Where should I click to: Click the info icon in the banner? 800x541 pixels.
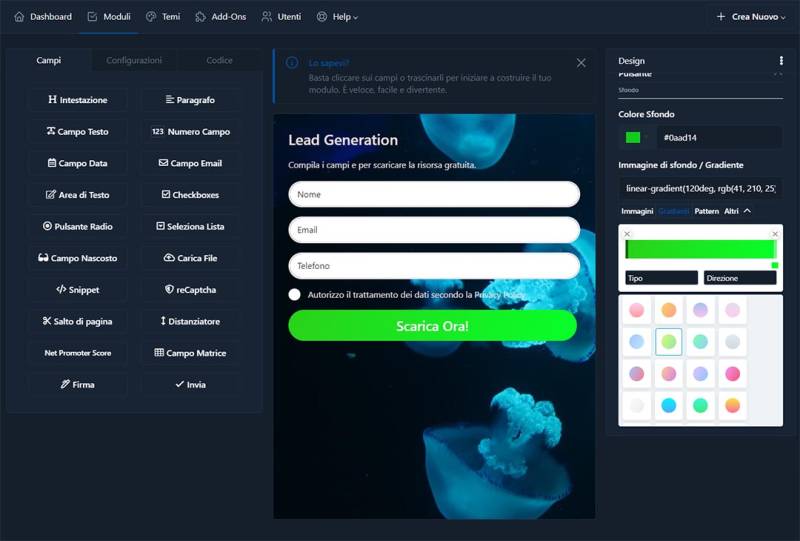coord(292,63)
